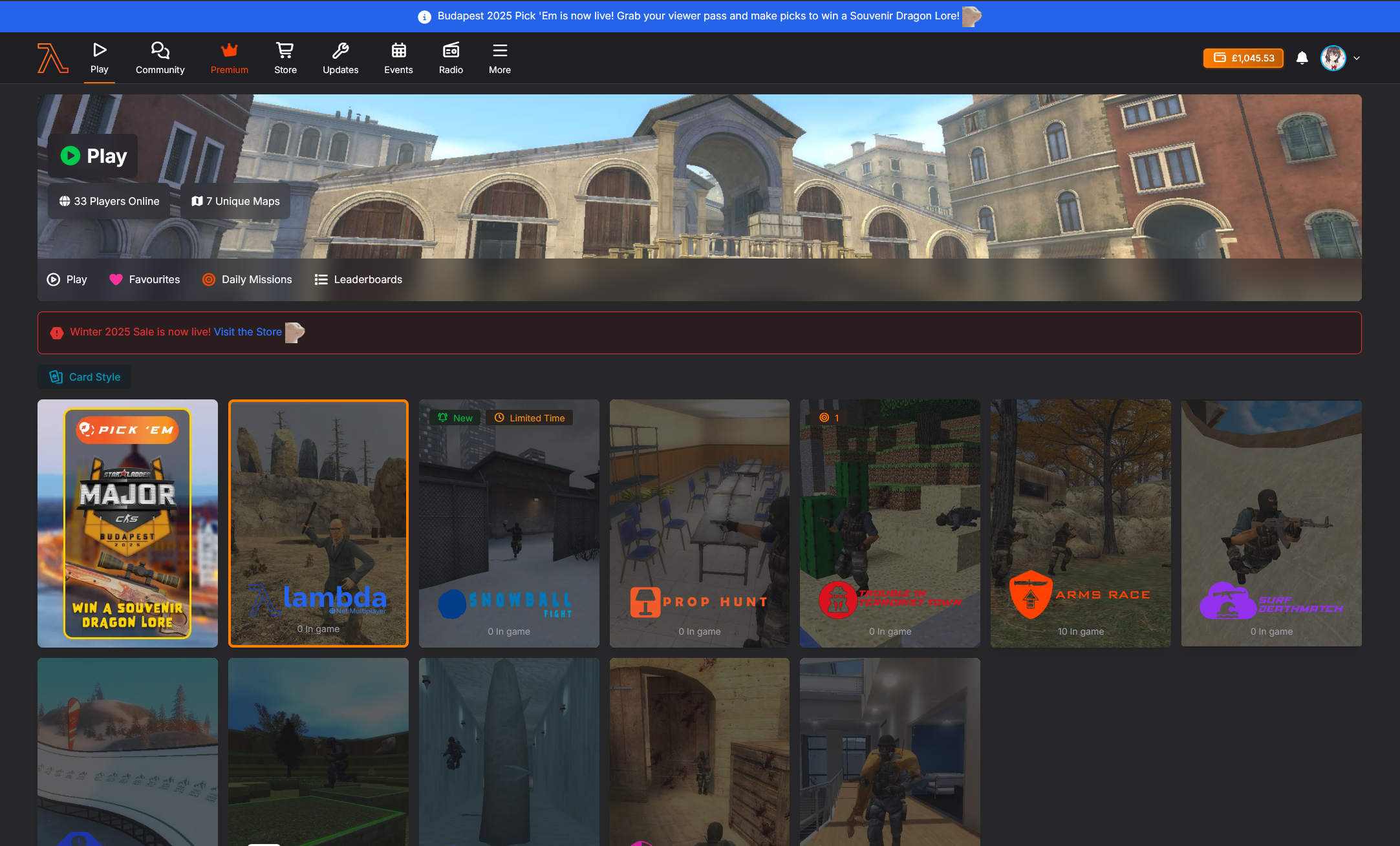The width and height of the screenshot is (1400, 846).
Task: Open the Snowball Fight limited time card
Action: (x=509, y=523)
